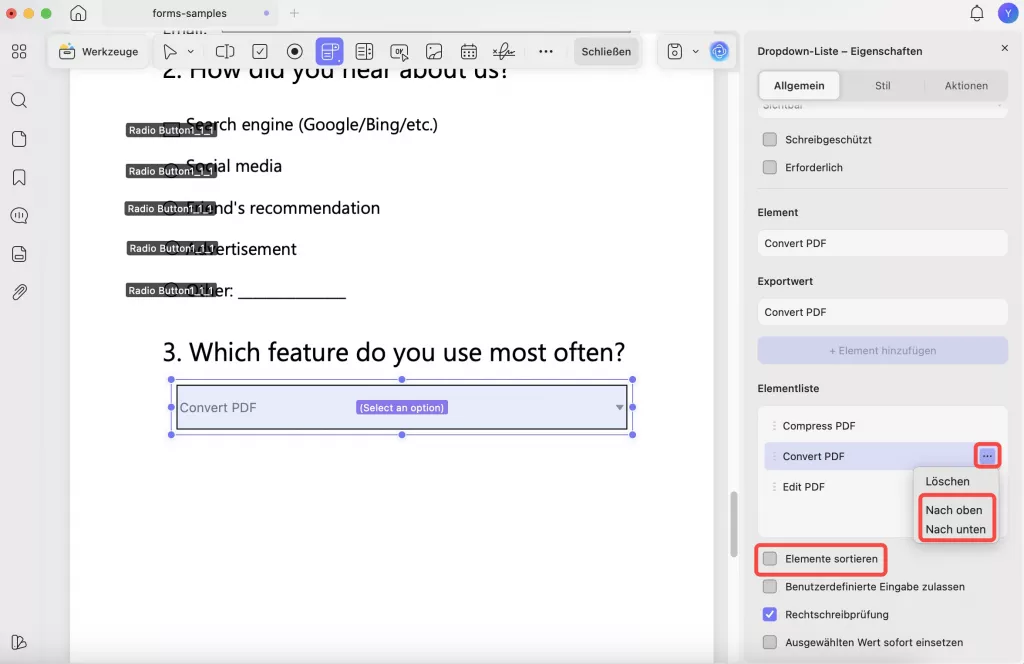Image resolution: width=1024 pixels, height=664 pixels.
Task: Select the dropdown list form tool
Action: point(329,52)
